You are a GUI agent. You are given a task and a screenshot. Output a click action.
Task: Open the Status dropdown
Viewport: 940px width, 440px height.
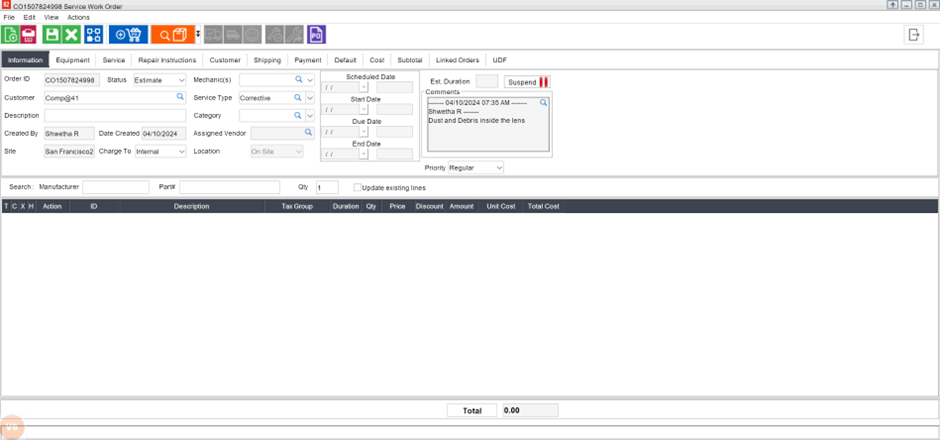181,80
